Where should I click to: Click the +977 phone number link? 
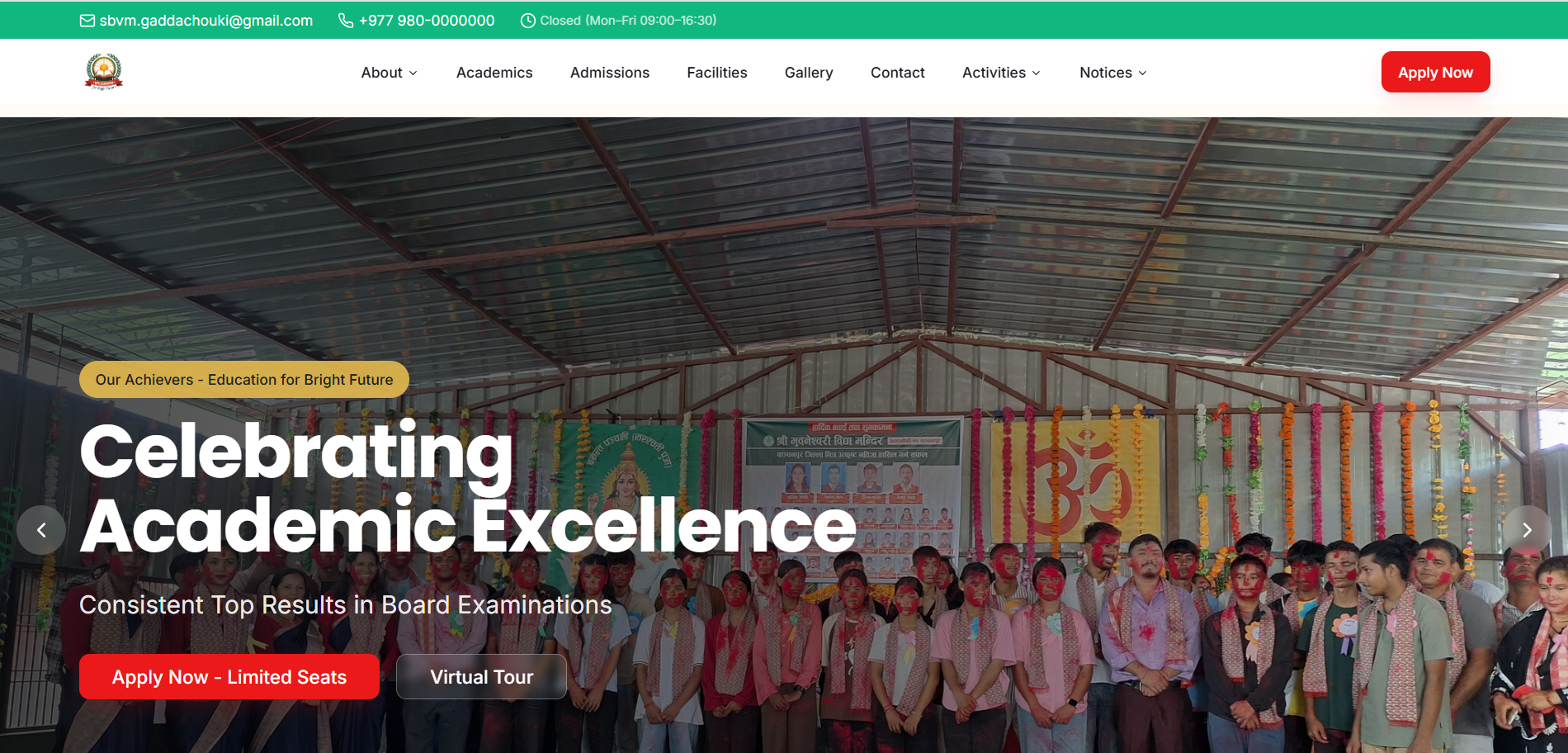tap(427, 21)
